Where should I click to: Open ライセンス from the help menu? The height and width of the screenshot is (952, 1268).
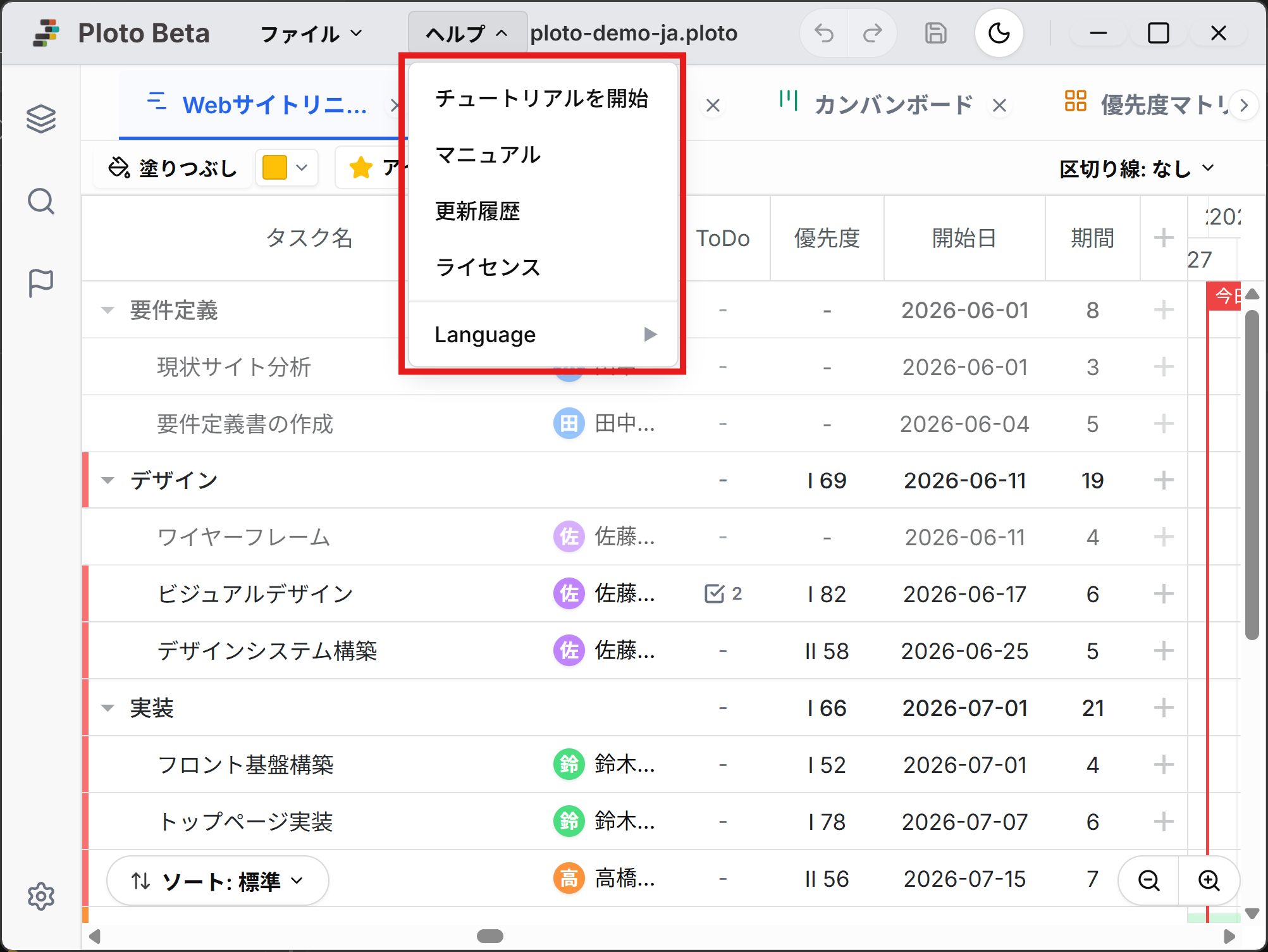tap(543, 267)
